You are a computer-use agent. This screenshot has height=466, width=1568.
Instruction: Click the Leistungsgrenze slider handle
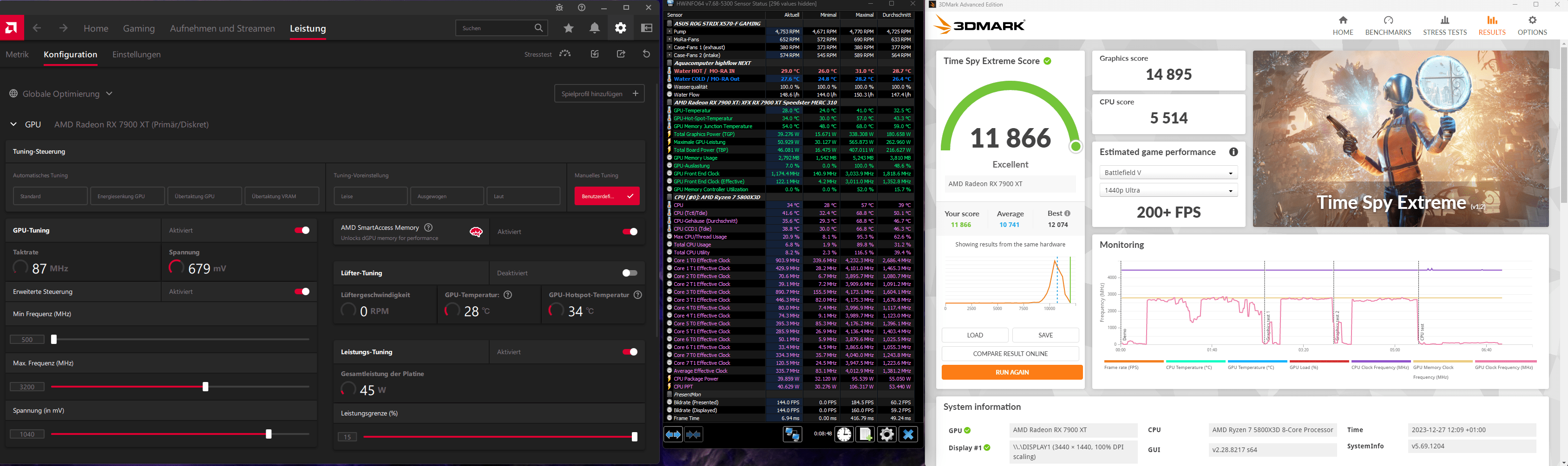click(634, 437)
